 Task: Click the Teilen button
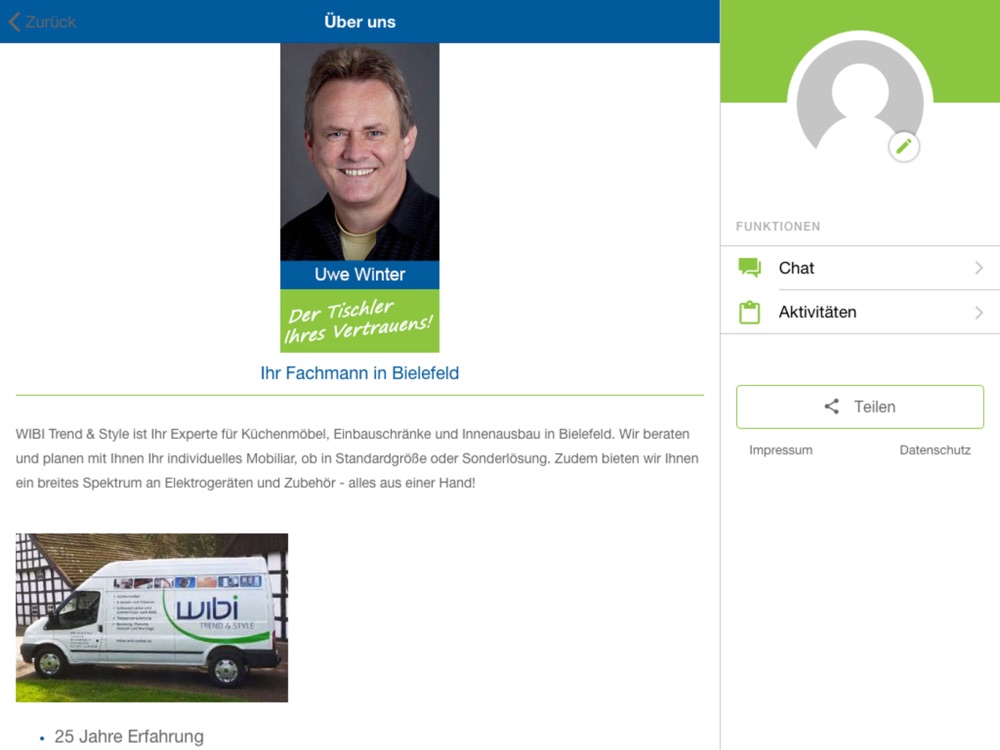click(x=860, y=407)
